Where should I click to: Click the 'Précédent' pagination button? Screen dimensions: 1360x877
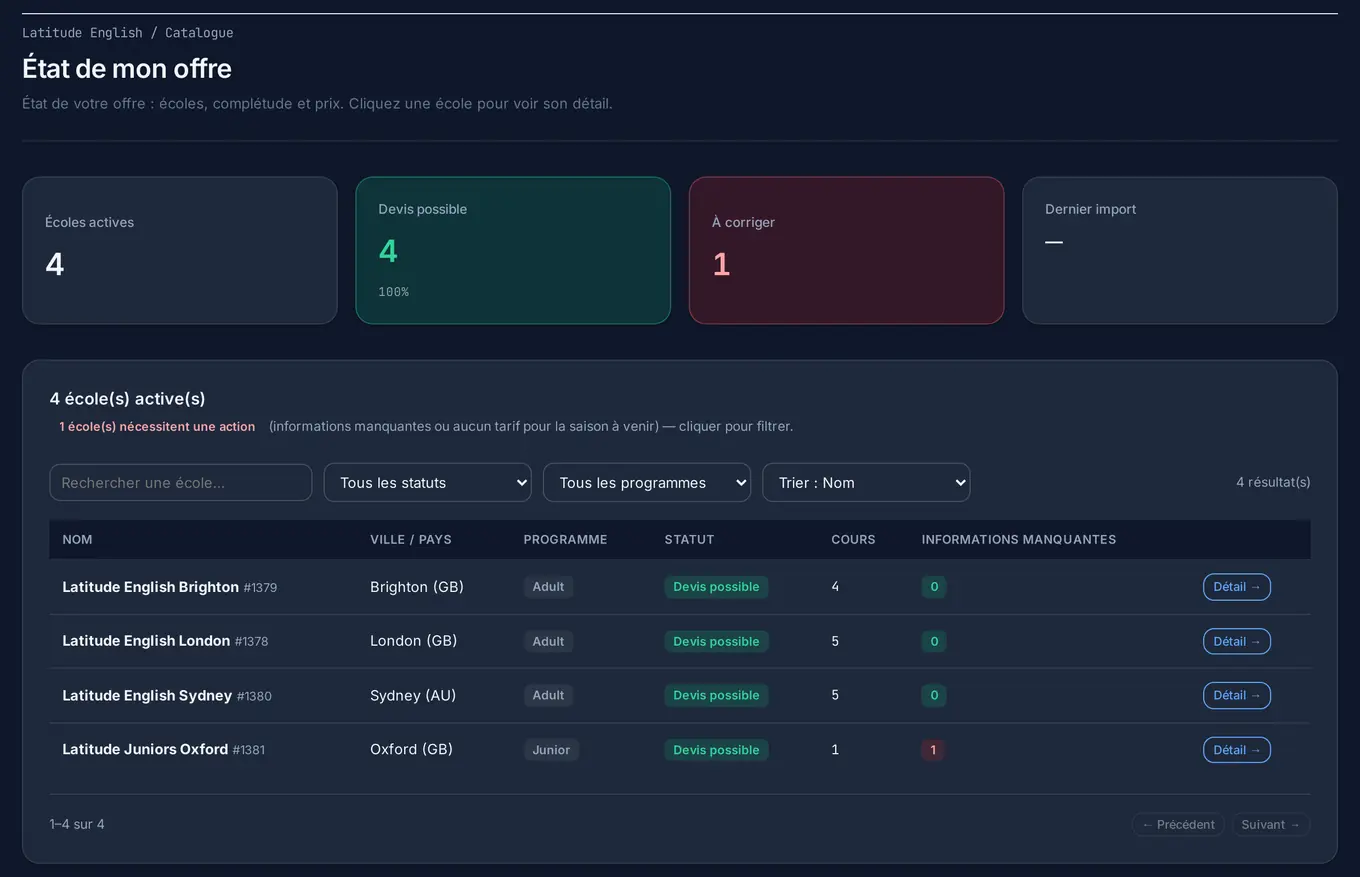(1178, 825)
